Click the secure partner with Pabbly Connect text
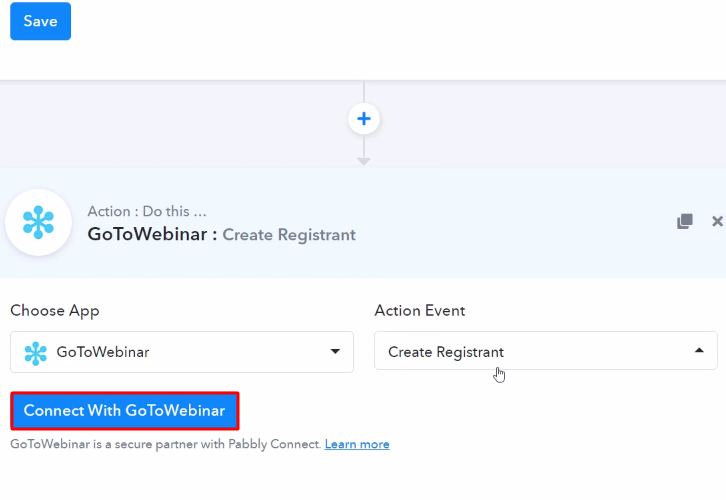Viewport: 726px width, 500px height. point(166,444)
